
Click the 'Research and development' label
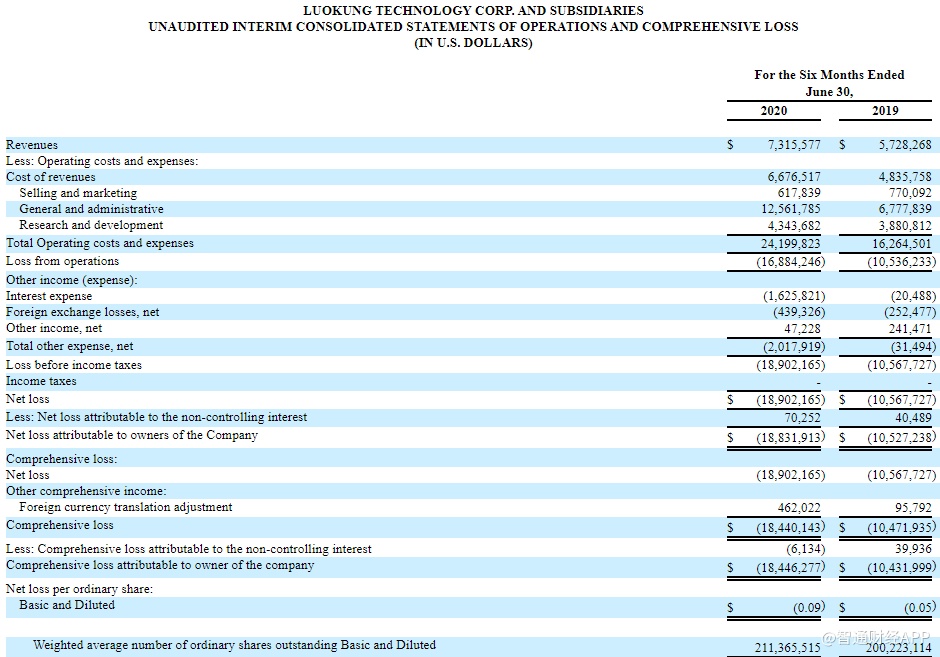[x=91, y=225]
